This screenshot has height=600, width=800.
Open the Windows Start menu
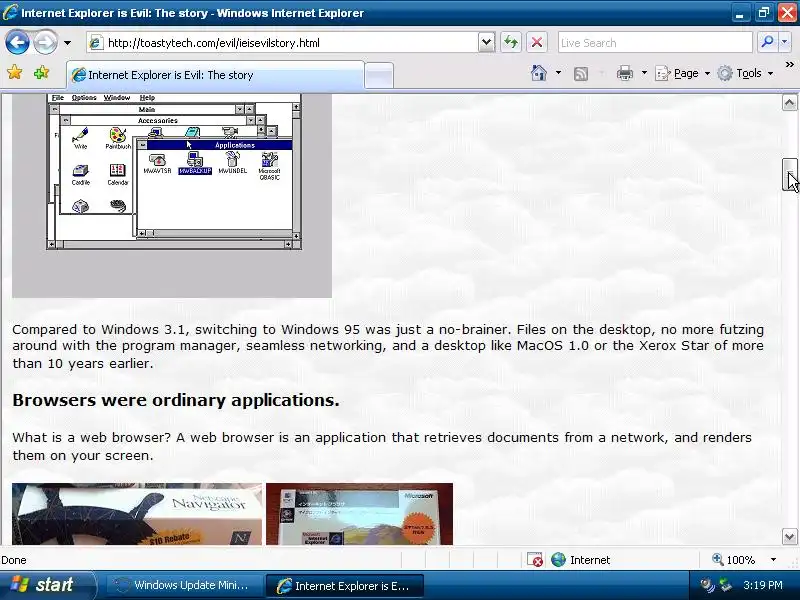(x=47, y=585)
